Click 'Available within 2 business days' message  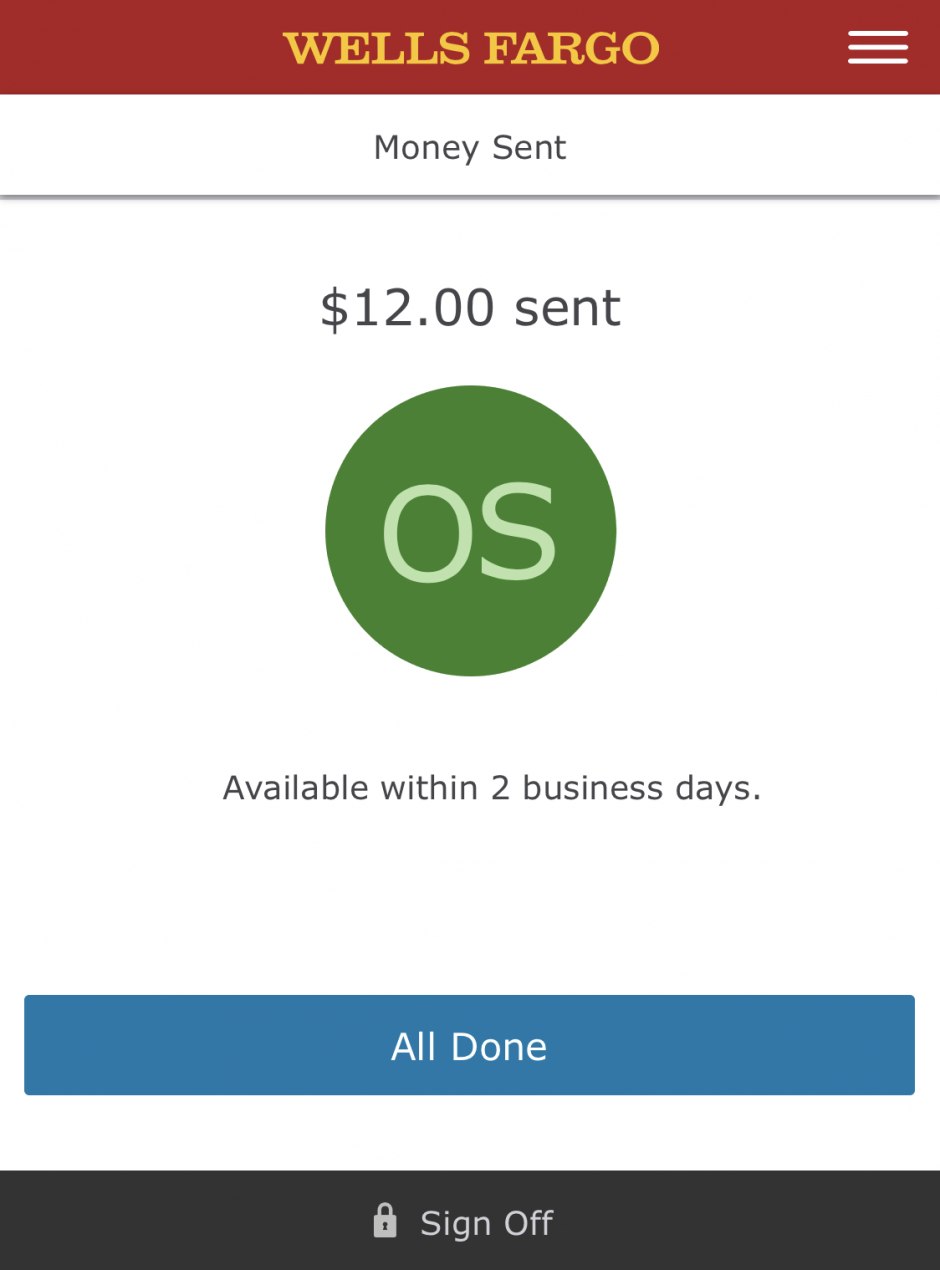[x=491, y=788]
